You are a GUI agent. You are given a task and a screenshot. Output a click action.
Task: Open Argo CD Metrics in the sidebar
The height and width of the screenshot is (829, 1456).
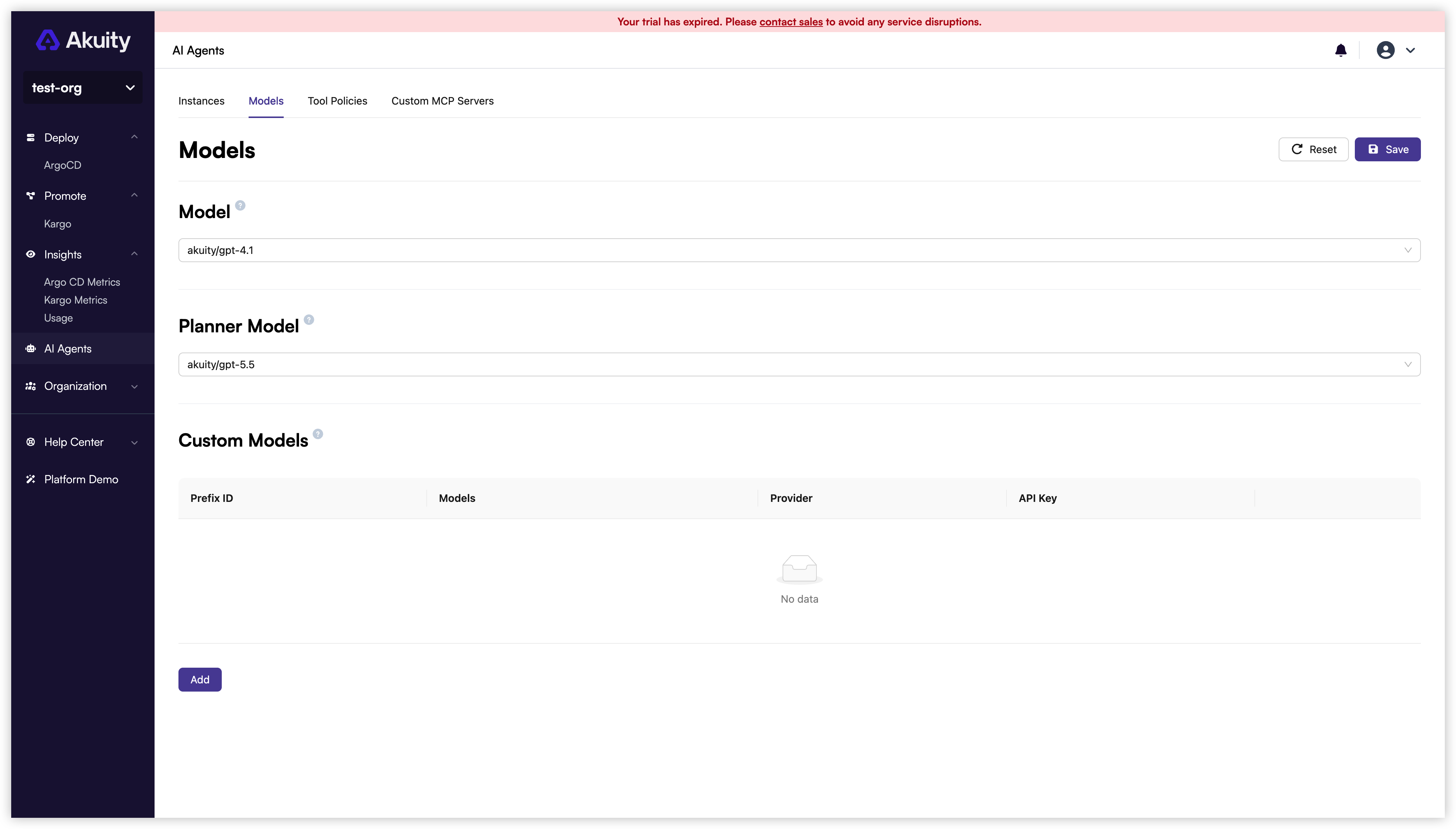pos(82,282)
